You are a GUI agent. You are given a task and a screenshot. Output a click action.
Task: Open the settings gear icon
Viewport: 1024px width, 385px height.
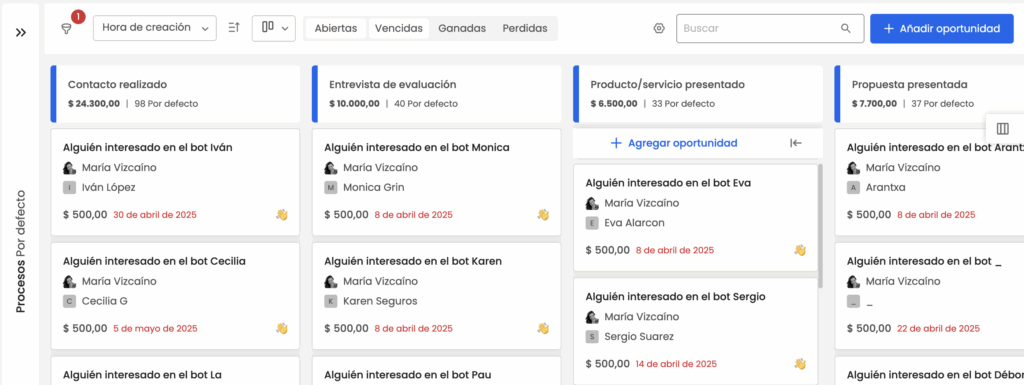[x=658, y=29]
